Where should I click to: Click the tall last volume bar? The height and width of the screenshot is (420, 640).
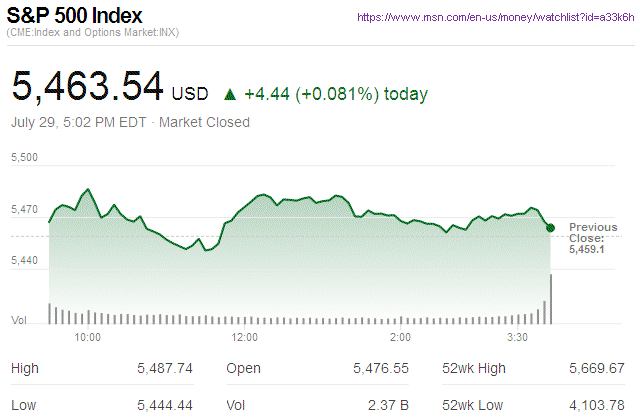(x=550, y=298)
